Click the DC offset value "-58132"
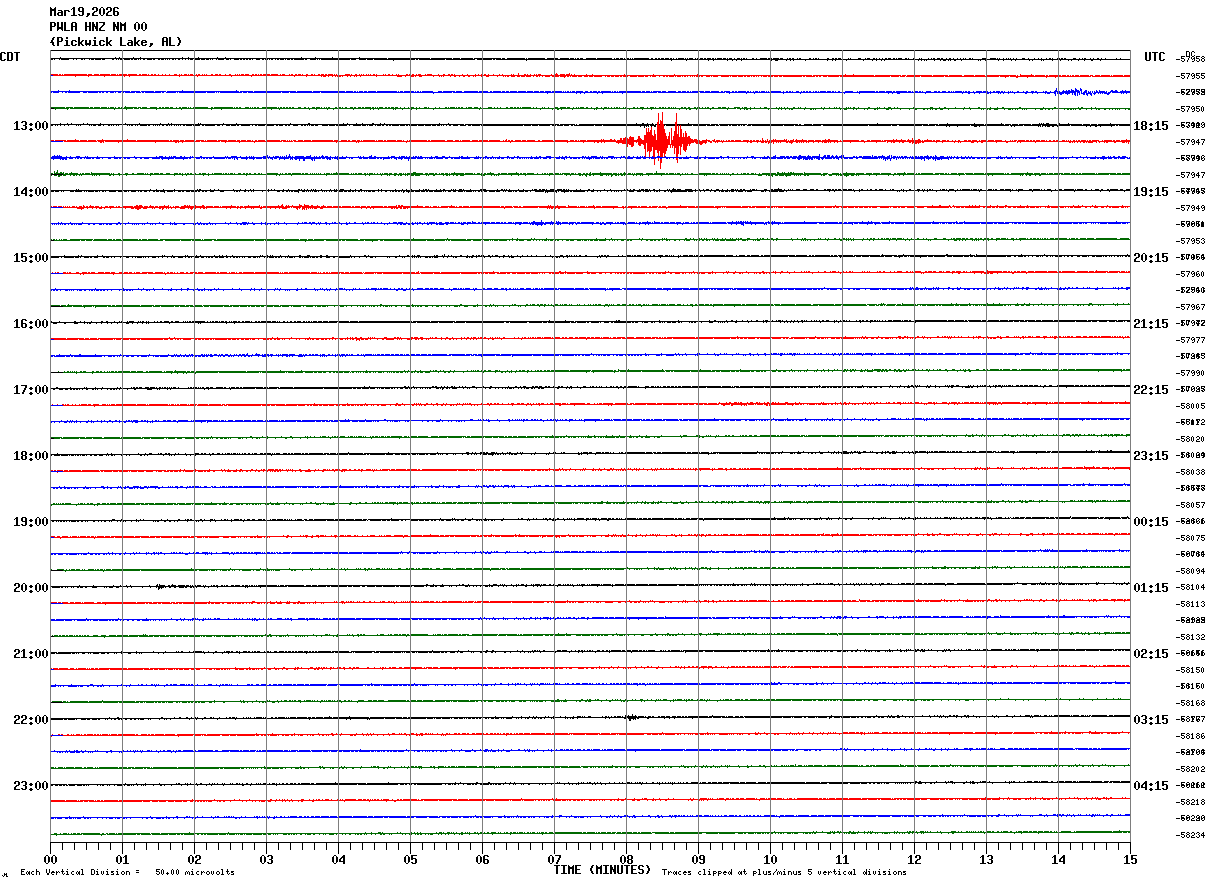Screen dimensions: 1210x886 point(1191,637)
